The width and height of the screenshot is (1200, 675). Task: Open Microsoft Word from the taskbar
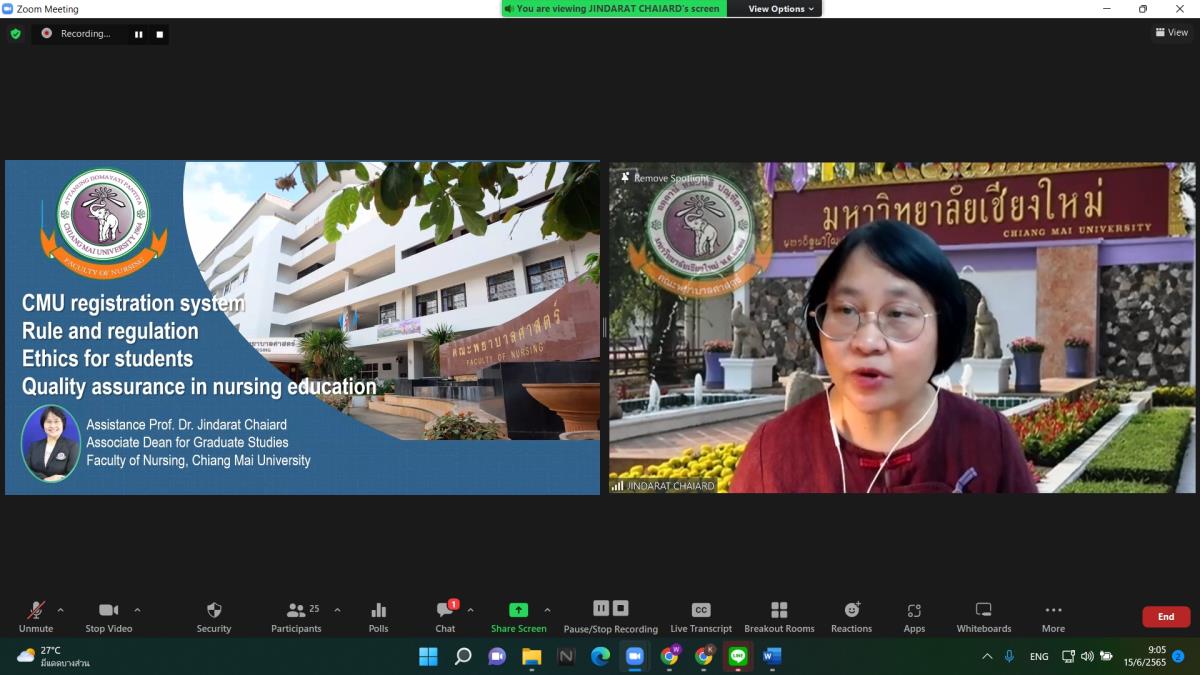[771, 656]
